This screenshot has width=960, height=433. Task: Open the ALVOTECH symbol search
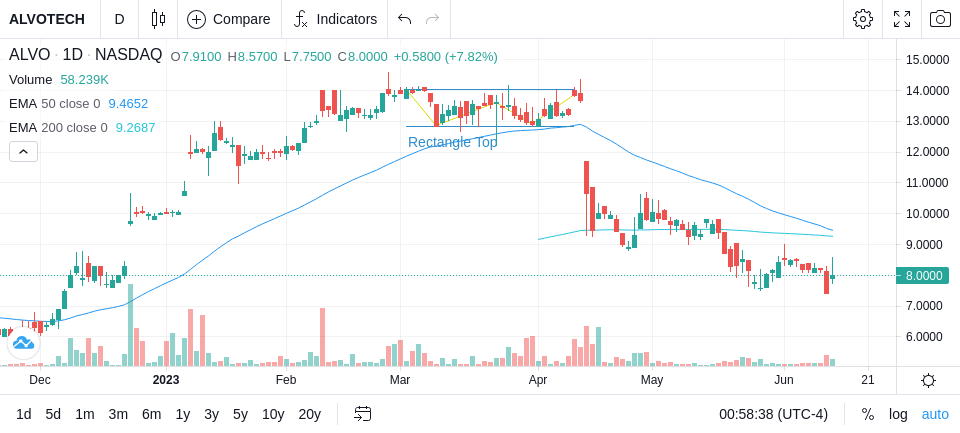[47, 19]
